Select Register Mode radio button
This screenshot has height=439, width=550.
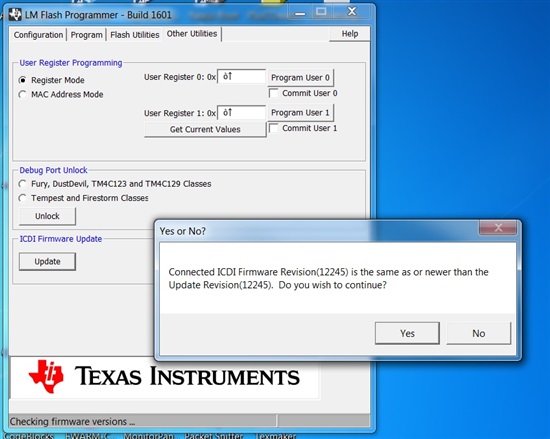pos(23,80)
